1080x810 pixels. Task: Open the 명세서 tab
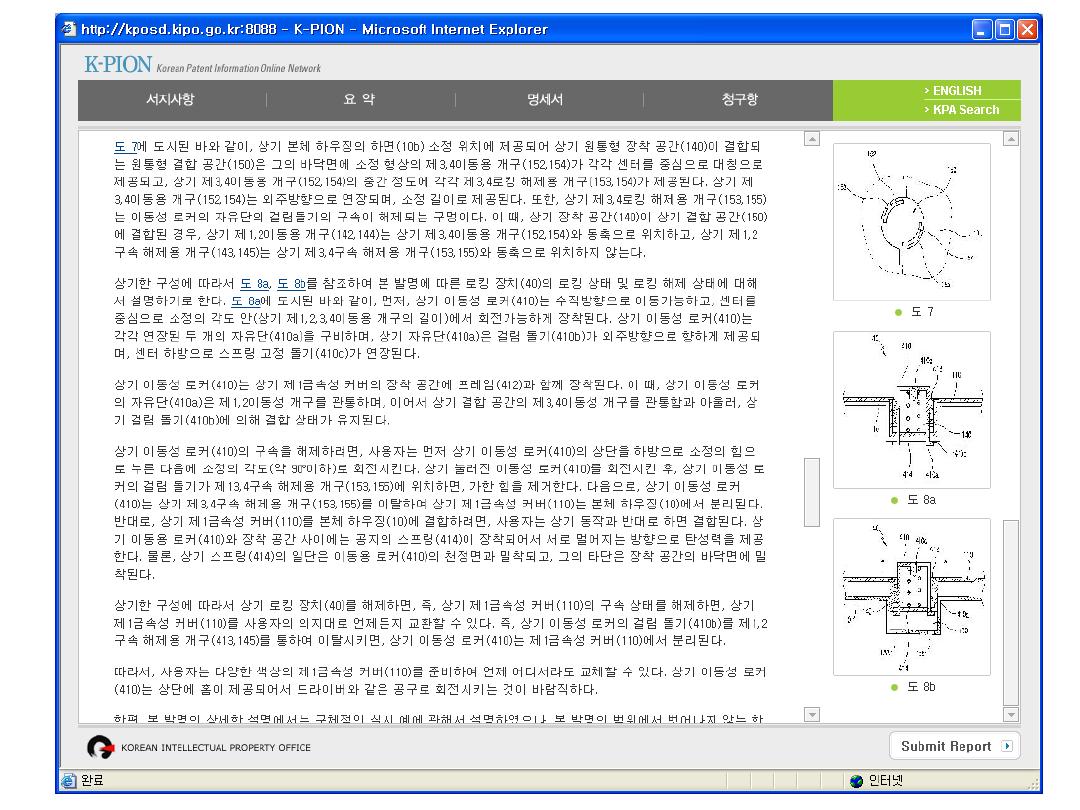545,99
